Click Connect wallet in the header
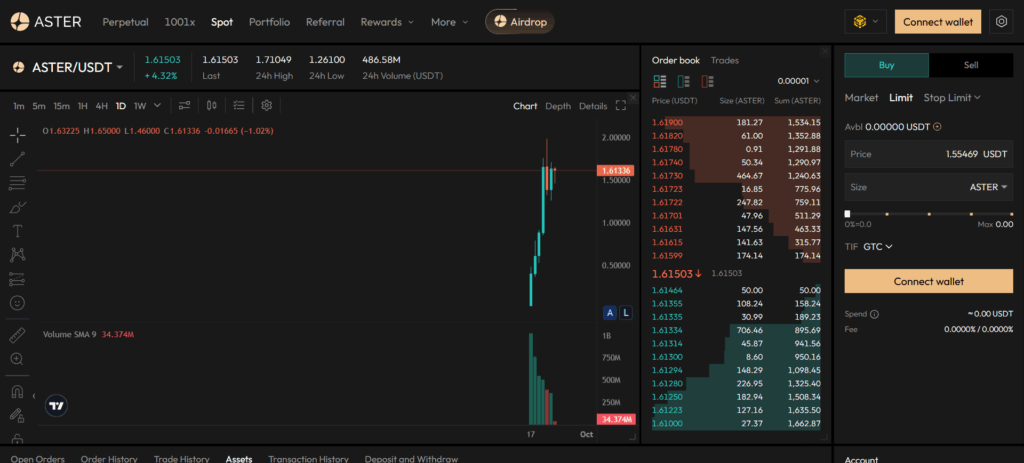Viewport: 1024px width, 463px height. (x=936, y=21)
